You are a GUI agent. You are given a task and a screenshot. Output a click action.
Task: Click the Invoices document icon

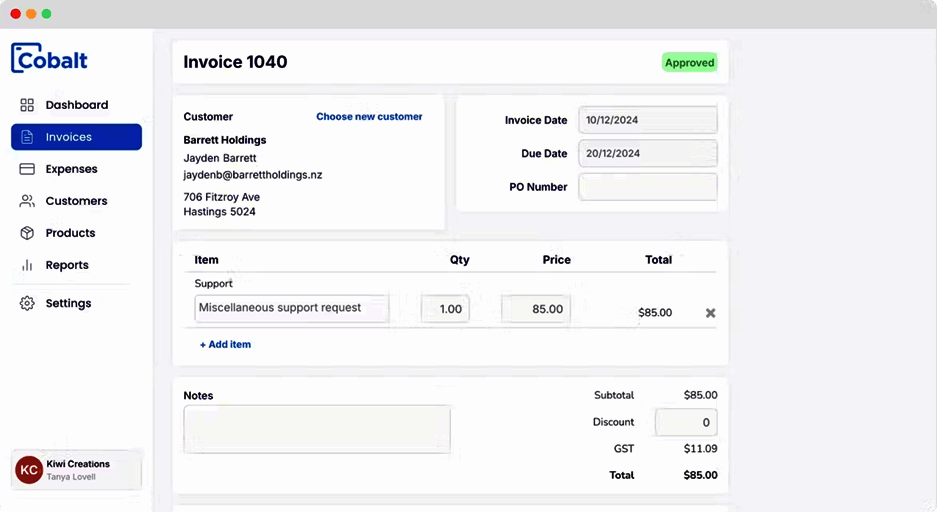[27, 137]
